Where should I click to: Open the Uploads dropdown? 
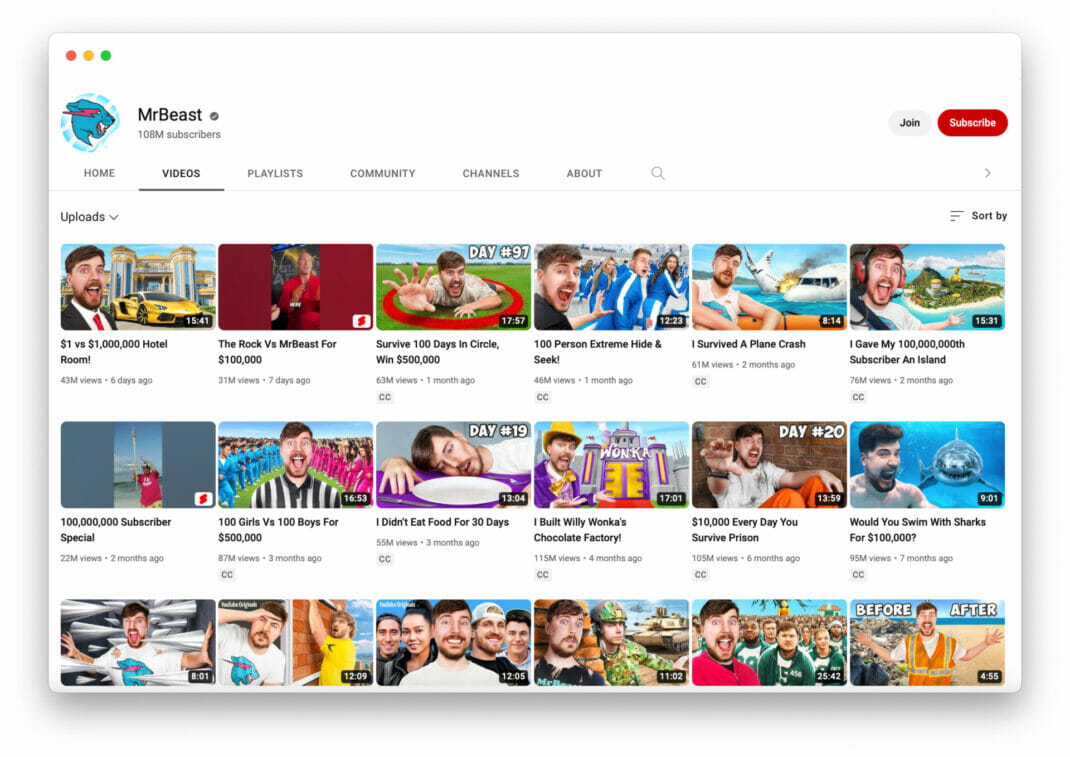89,216
